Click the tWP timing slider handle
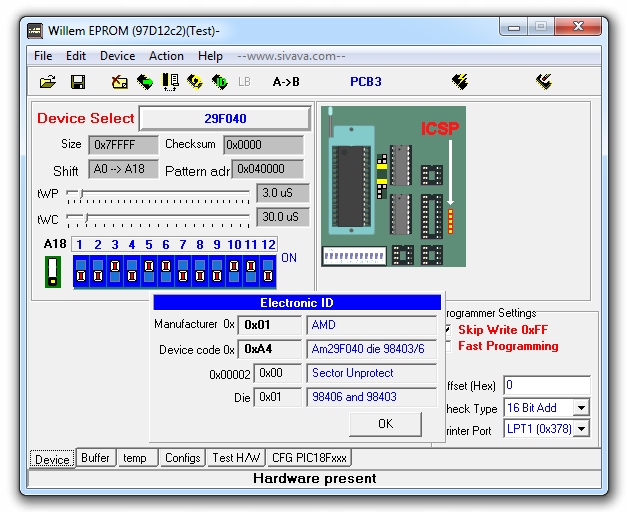The image size is (627, 512). 83,193
